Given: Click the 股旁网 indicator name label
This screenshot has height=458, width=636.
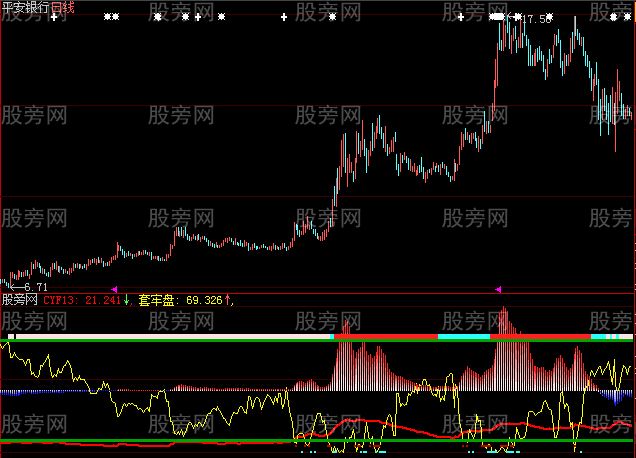Looking at the screenshot, I should click(20, 299).
